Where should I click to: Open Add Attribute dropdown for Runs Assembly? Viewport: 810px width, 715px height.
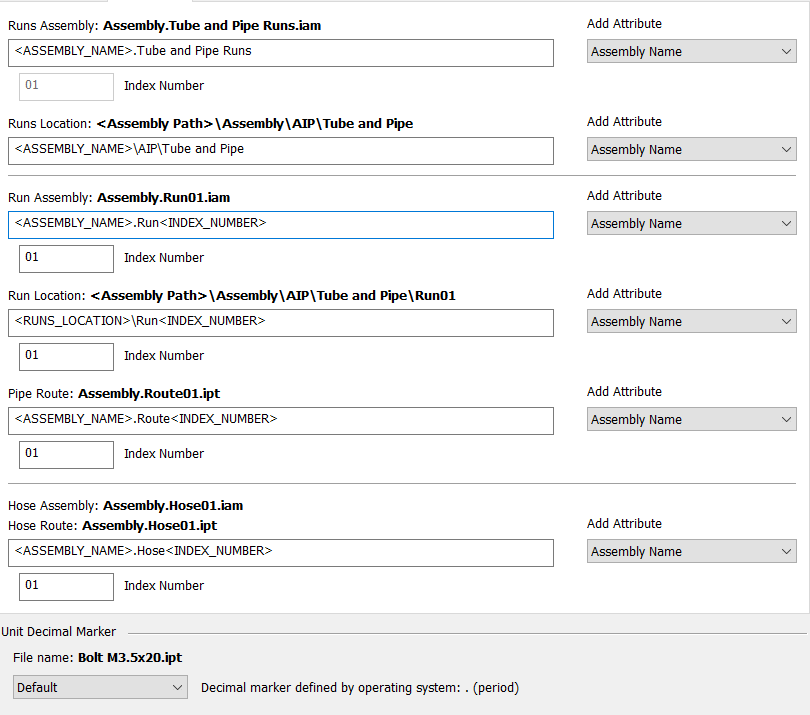point(691,52)
